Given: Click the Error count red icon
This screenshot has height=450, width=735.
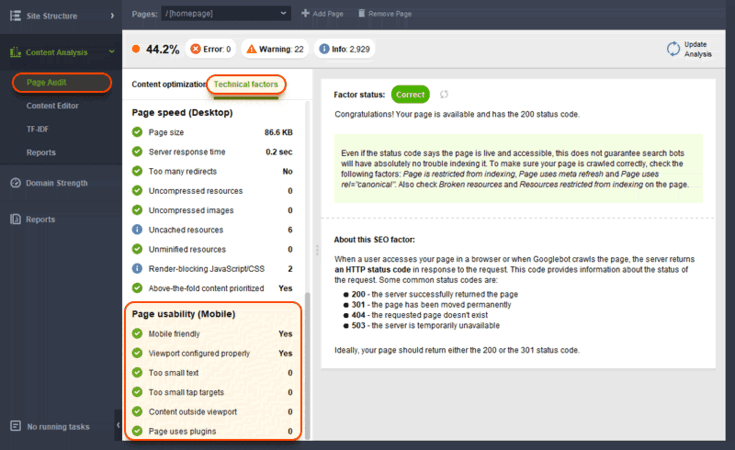Looking at the screenshot, I should [199, 49].
